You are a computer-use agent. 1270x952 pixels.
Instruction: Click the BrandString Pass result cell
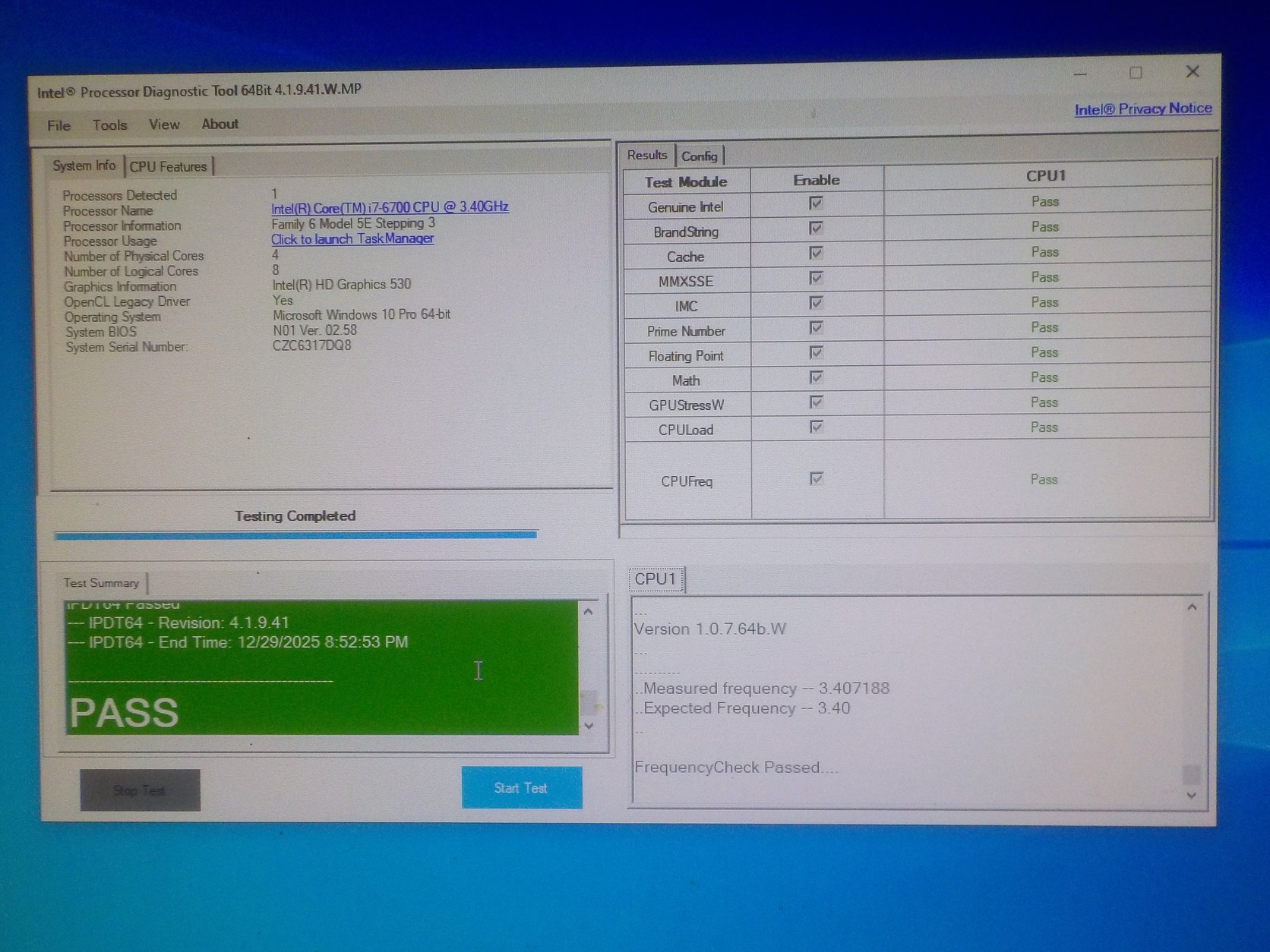(1046, 227)
